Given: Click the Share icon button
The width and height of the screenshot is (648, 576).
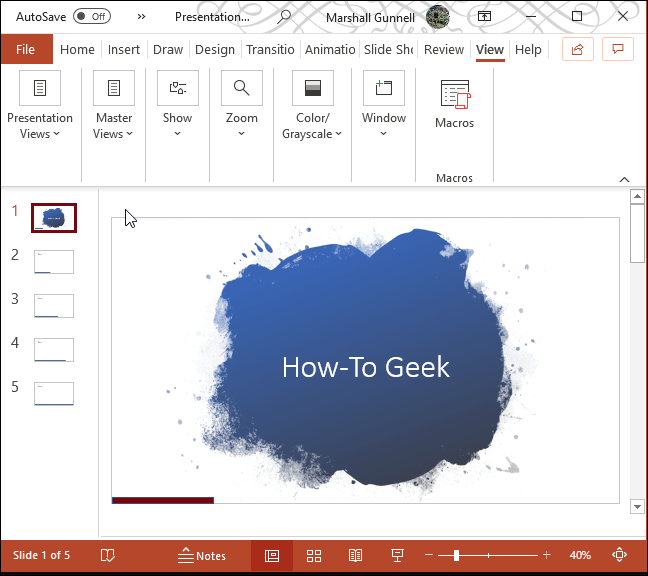Looking at the screenshot, I should 577,50.
